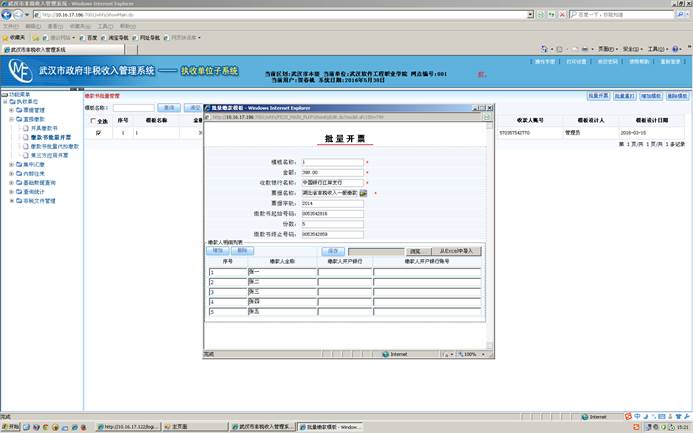Expand the 票据管理 tree node

(x=12, y=110)
